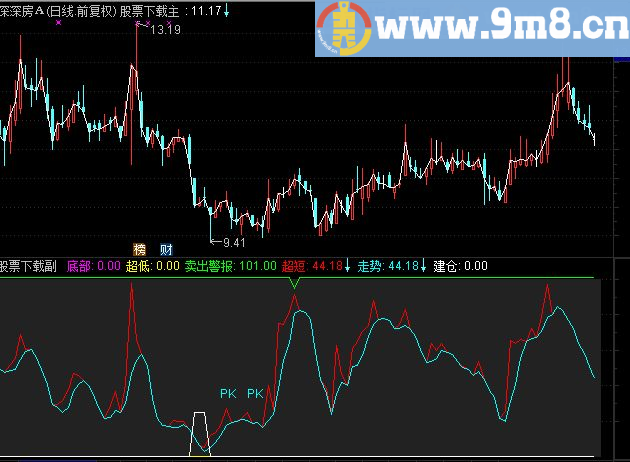Click the green V sell-alert marker
This screenshot has height=462, width=630.
[294, 284]
